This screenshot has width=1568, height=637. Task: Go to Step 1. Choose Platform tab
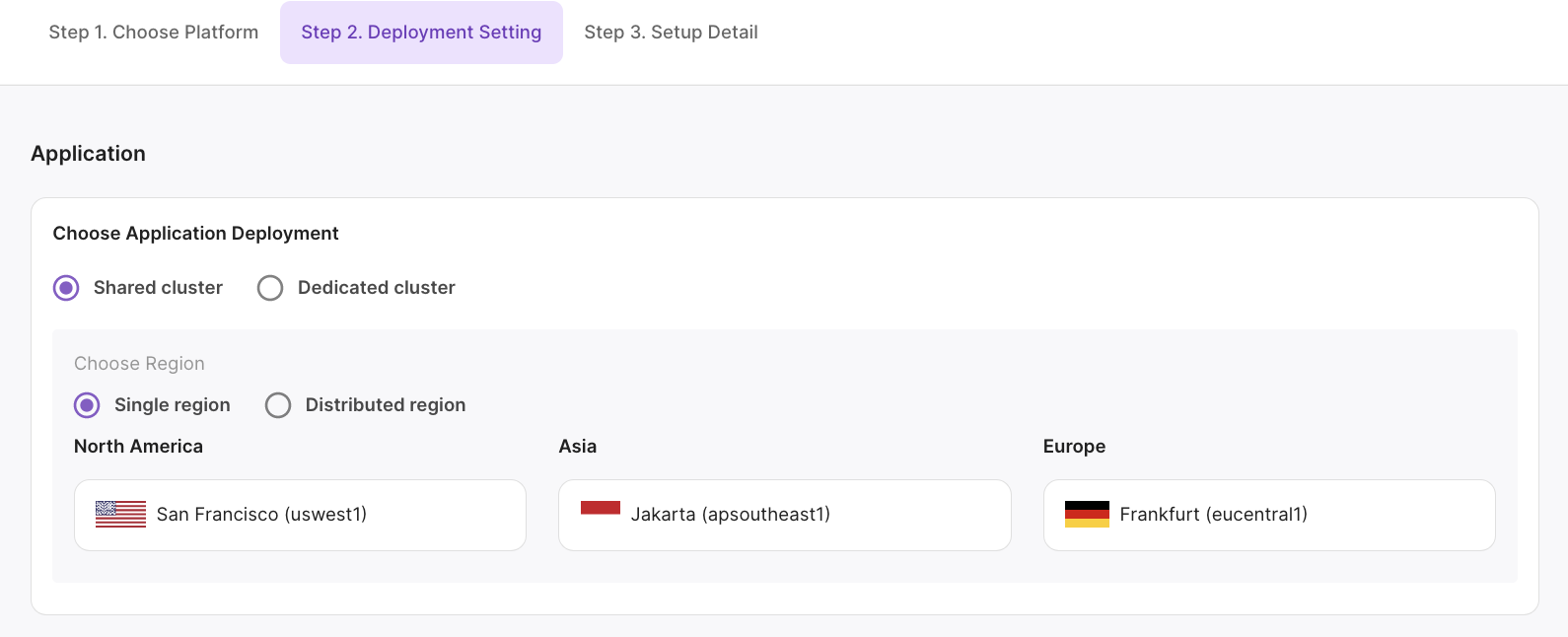154,33
